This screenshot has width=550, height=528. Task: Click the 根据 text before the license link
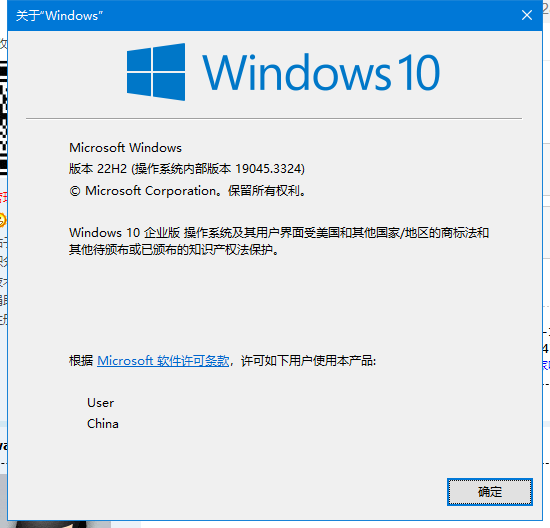(x=81, y=361)
